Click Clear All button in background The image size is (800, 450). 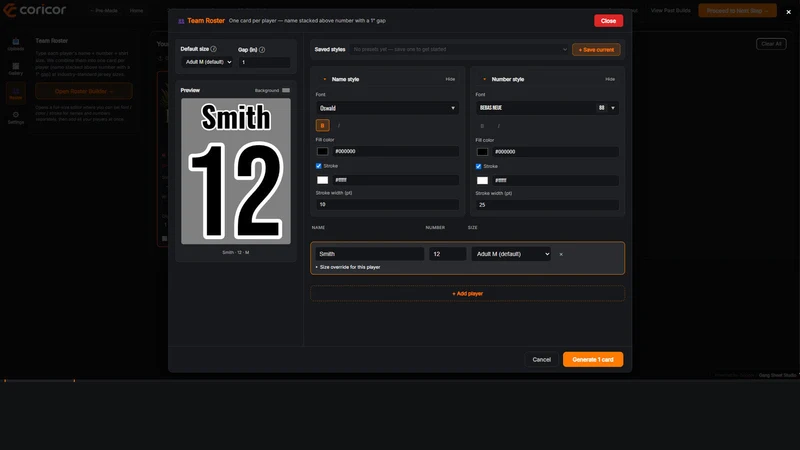pos(771,44)
